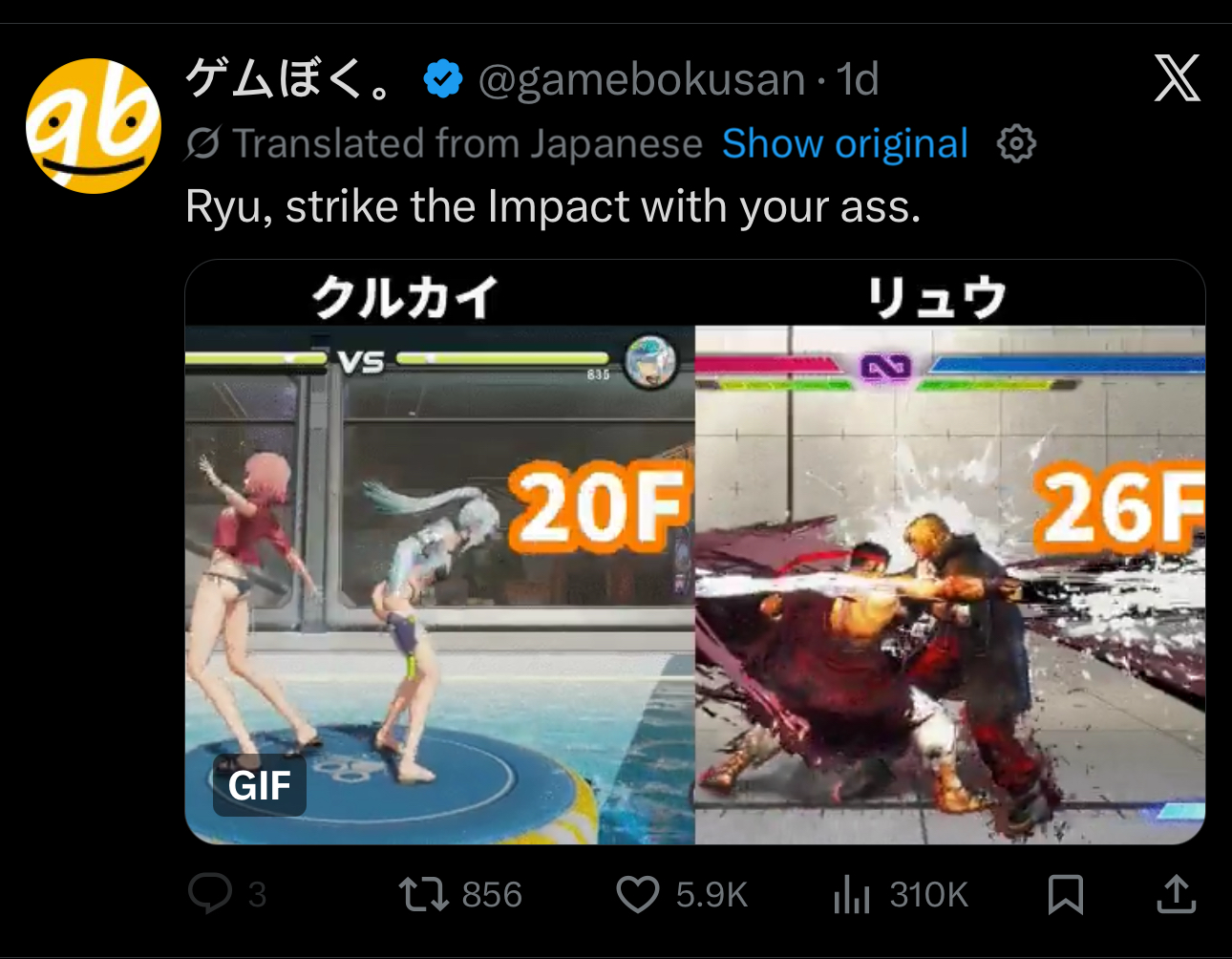This screenshot has height=959, width=1232.
Task: View analytics via the bar chart icon
Action: coord(851,894)
